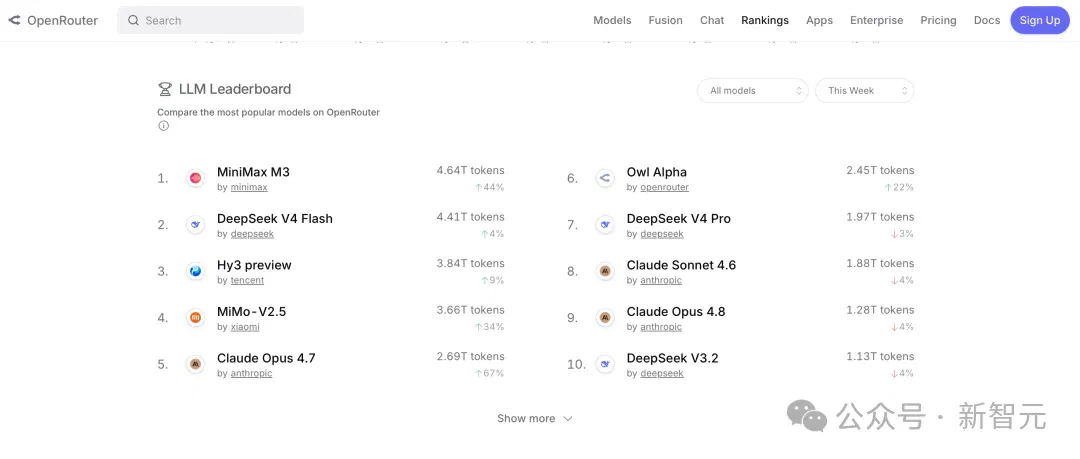Open the Apps nav item
Image resolution: width=1080 pixels, height=459 pixels.
click(x=820, y=21)
